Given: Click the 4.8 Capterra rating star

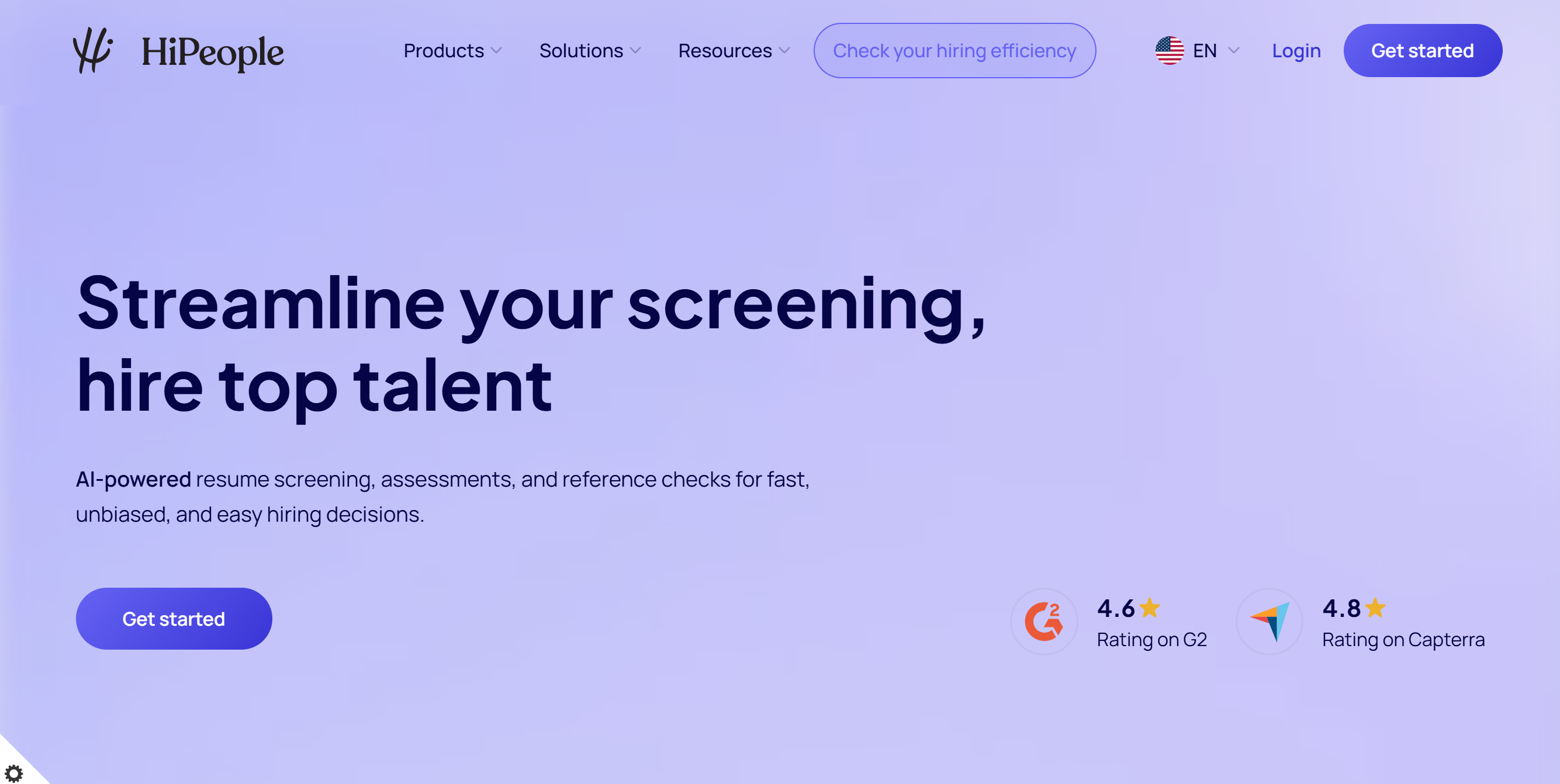Looking at the screenshot, I should [x=1375, y=608].
